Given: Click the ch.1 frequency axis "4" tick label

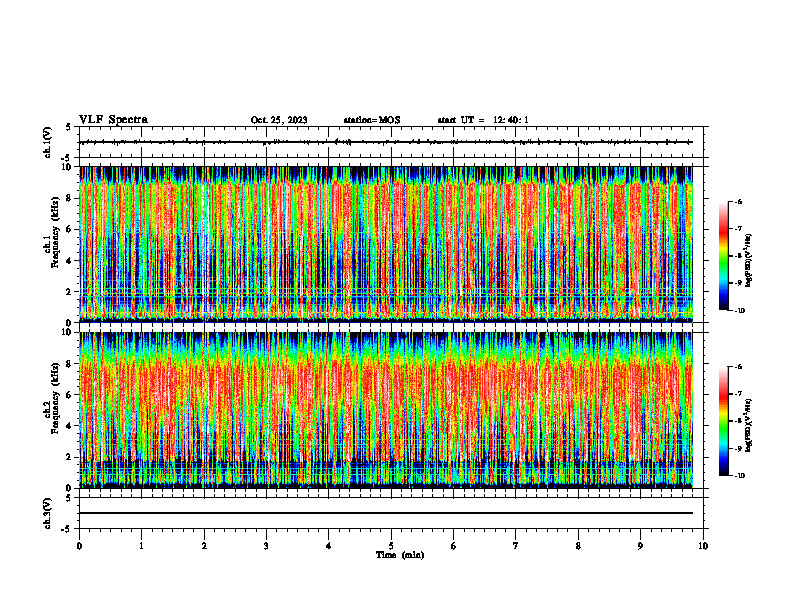Looking at the screenshot, I should [71, 261].
